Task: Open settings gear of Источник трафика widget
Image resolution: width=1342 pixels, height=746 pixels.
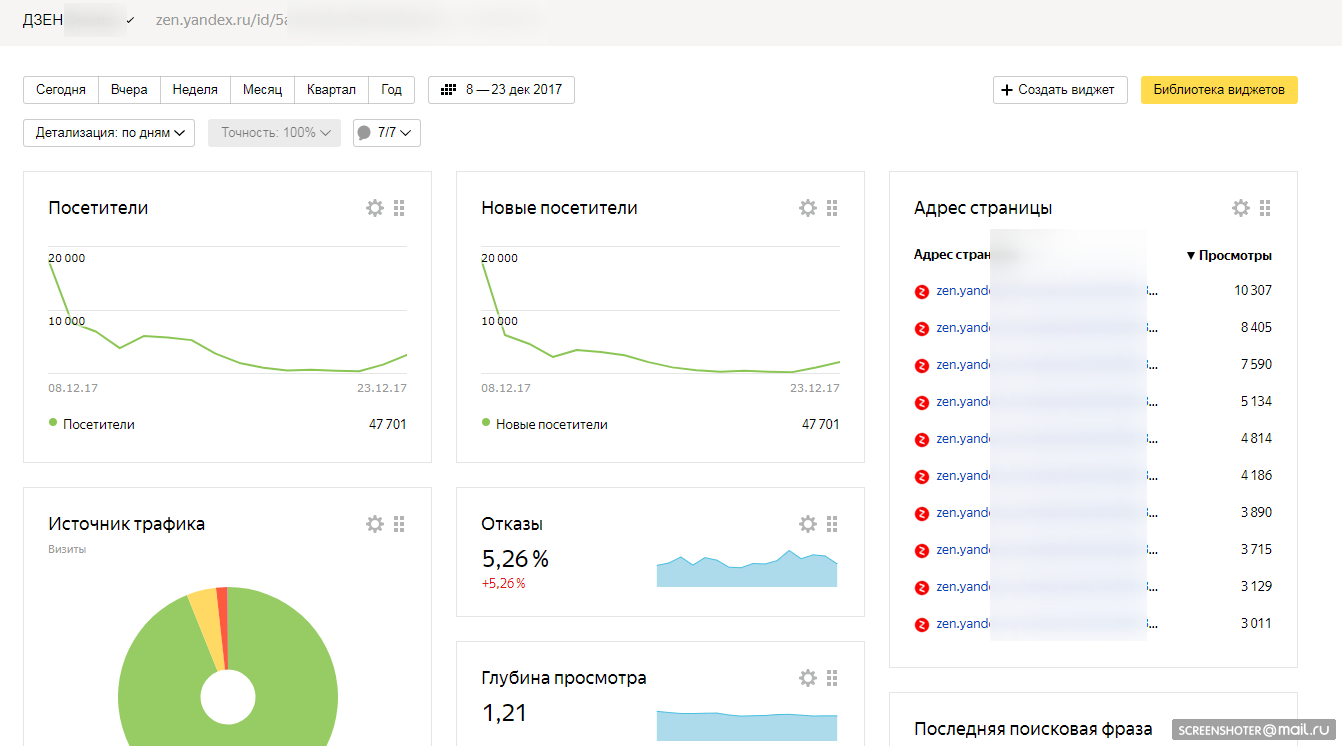Action: [375, 524]
